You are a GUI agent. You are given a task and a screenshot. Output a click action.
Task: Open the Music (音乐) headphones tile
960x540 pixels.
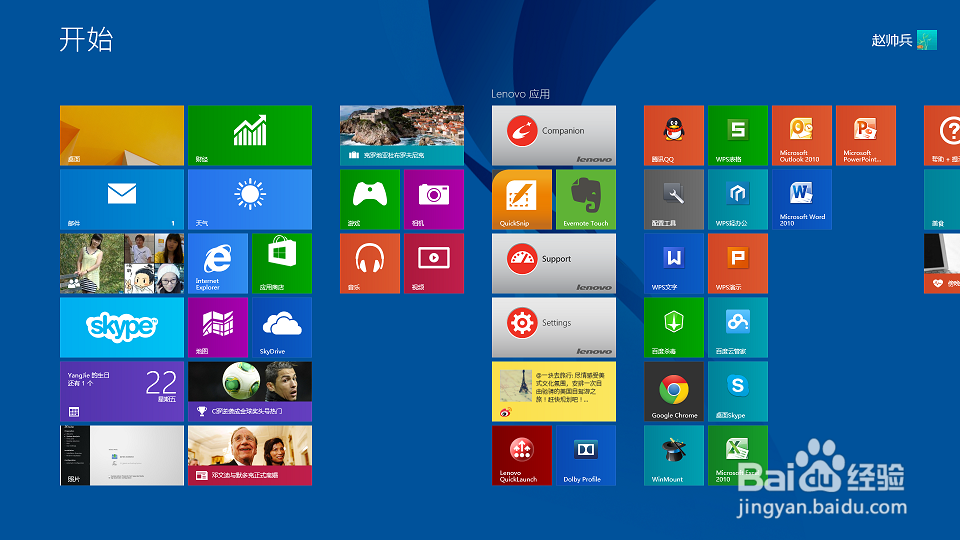click(370, 263)
